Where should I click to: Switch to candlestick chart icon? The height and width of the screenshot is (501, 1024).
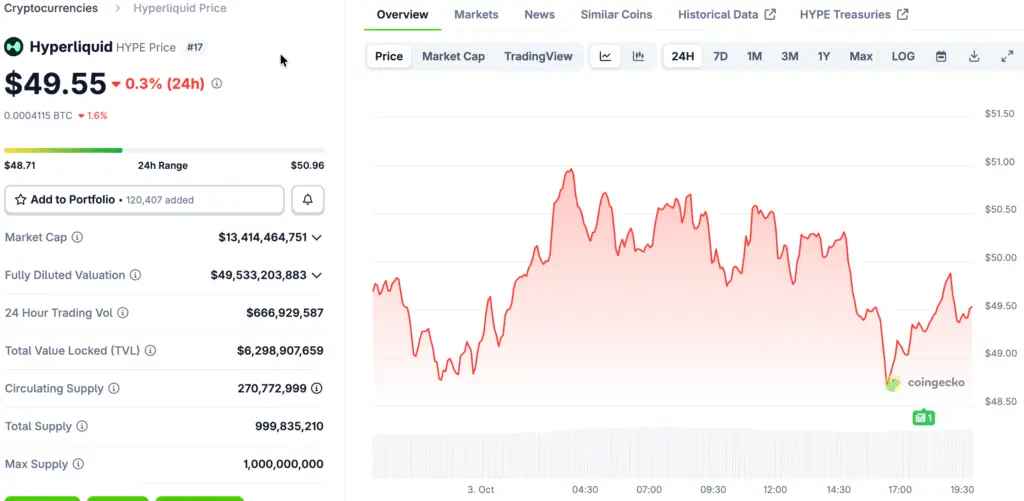click(x=638, y=56)
